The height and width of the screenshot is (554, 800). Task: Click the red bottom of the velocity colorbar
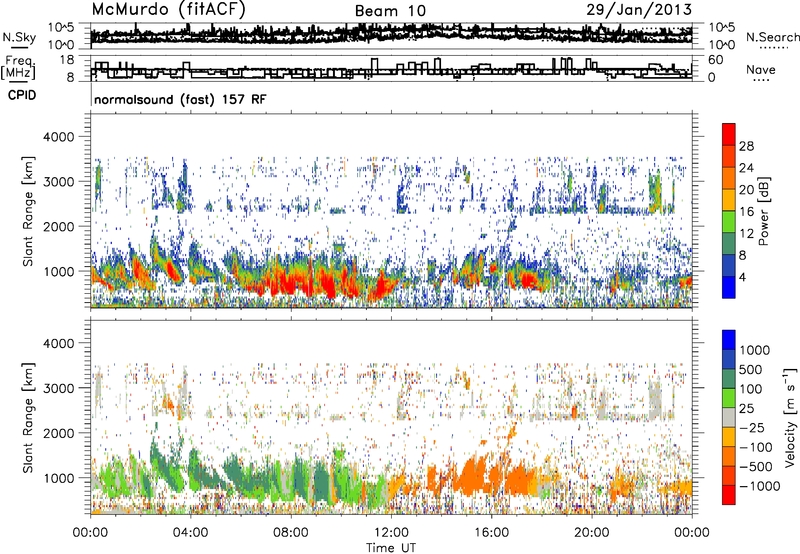pos(729,495)
